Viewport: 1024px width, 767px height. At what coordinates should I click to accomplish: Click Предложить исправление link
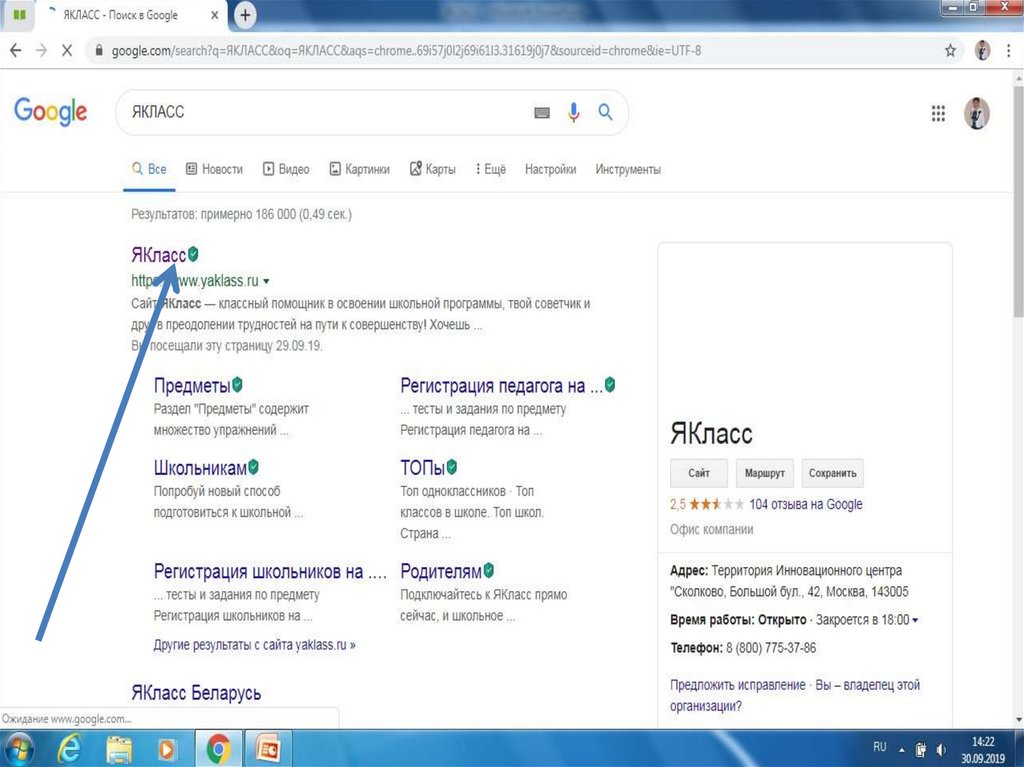pos(737,685)
